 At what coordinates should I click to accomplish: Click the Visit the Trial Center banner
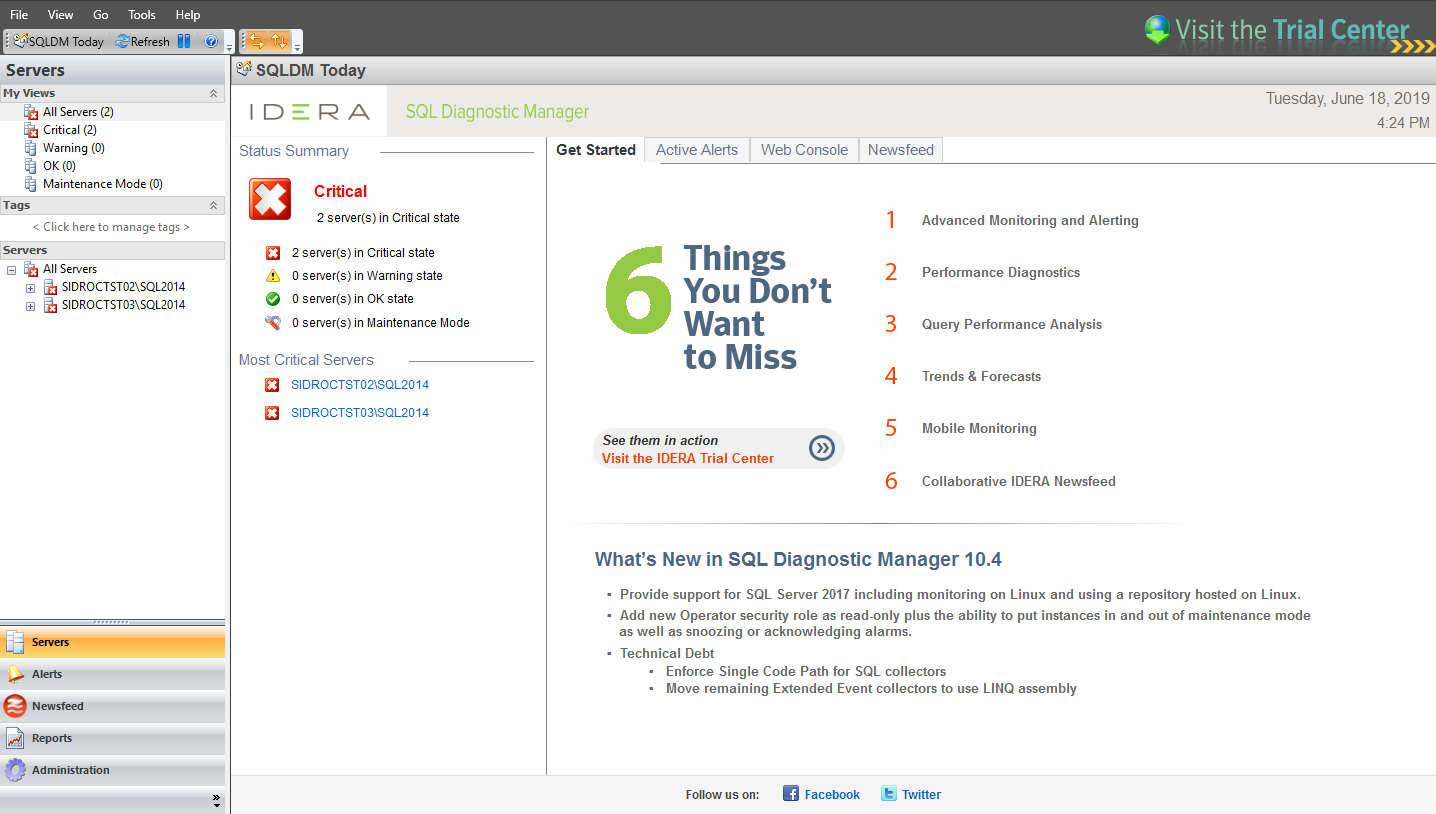(x=1290, y=30)
